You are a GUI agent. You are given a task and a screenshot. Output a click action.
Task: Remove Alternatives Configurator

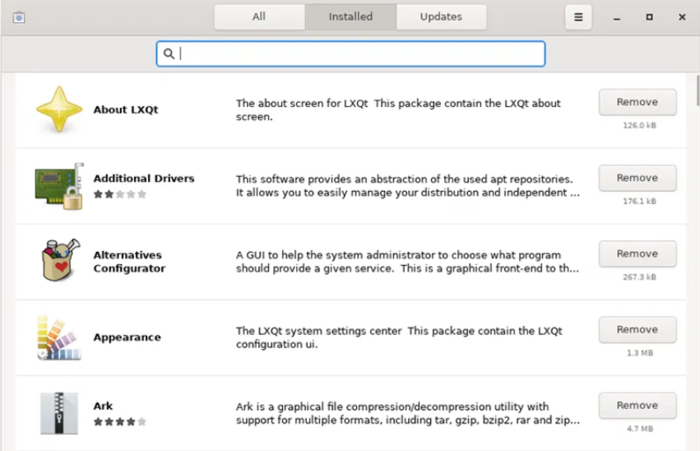pyautogui.click(x=636, y=254)
